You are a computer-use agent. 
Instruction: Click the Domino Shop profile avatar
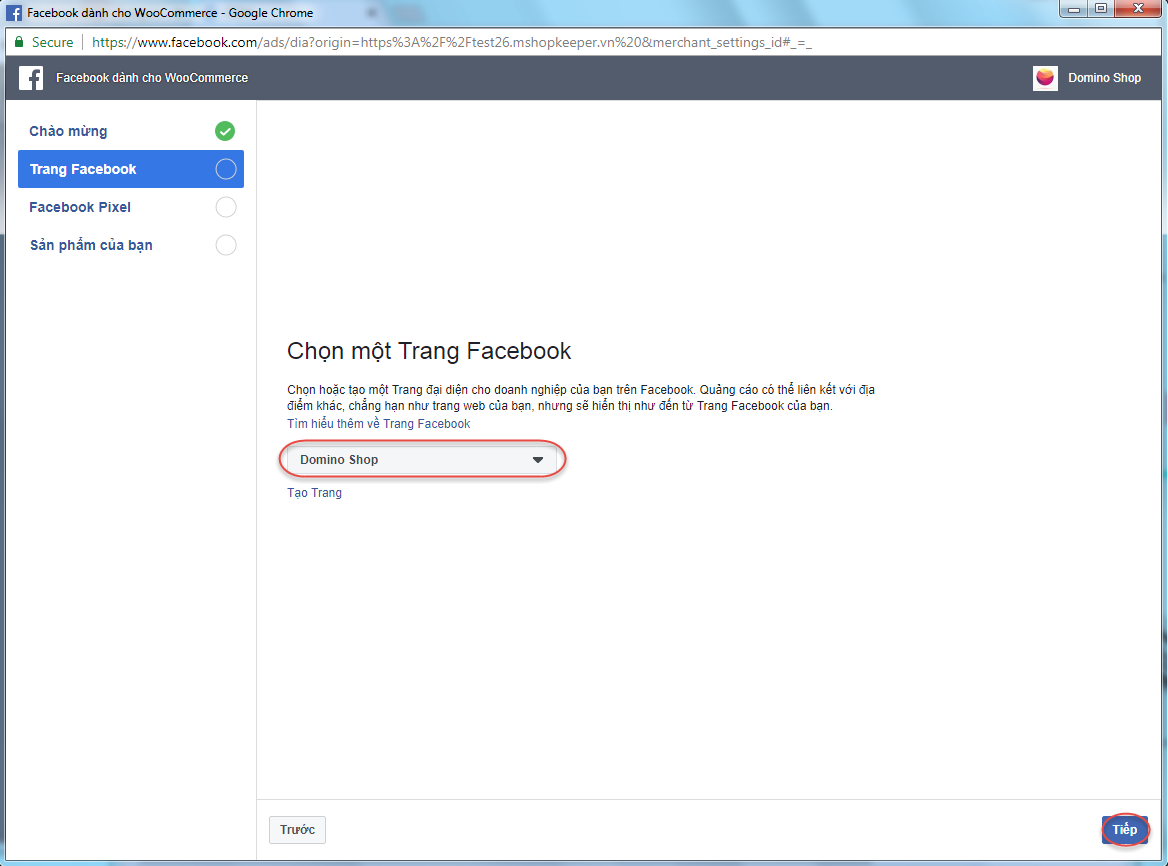pyautogui.click(x=1045, y=77)
